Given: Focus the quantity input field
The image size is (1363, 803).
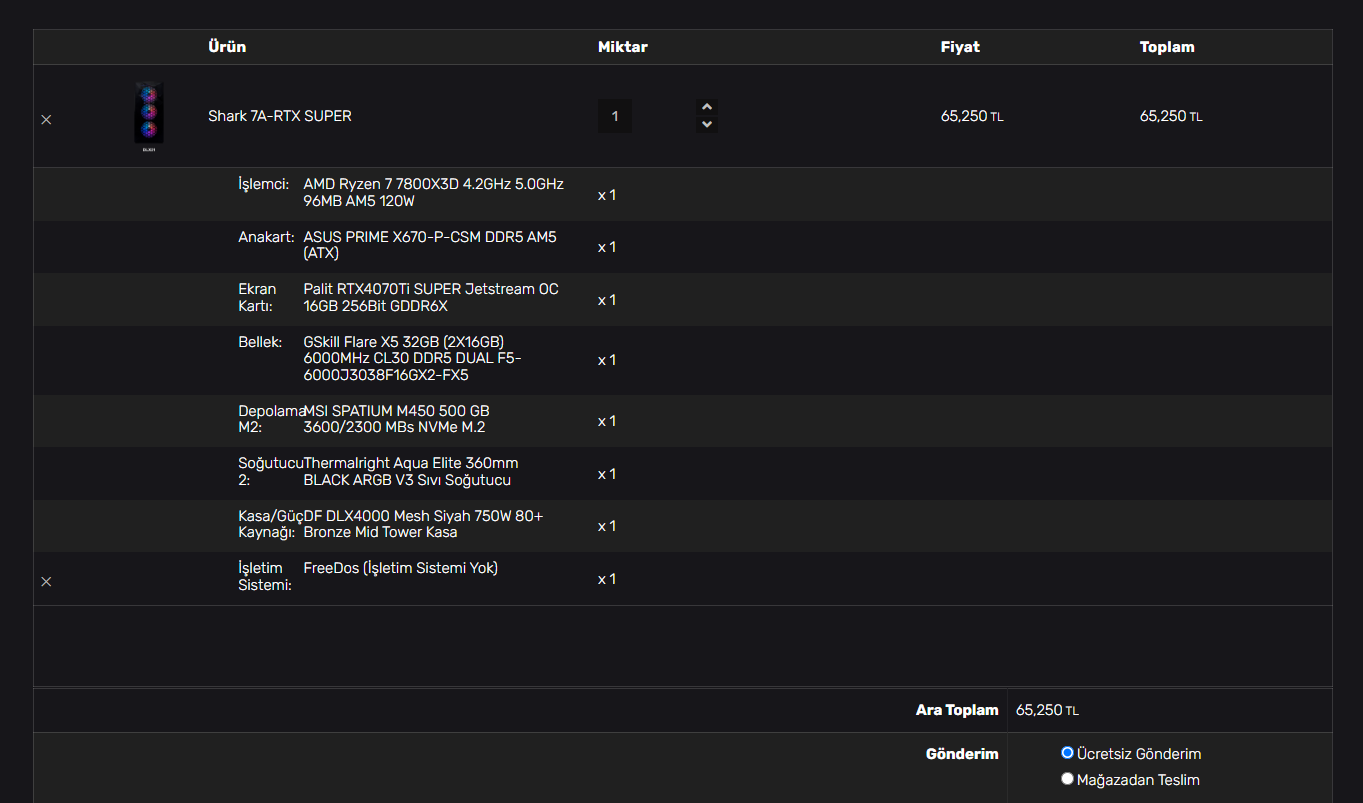Looking at the screenshot, I should 615,116.
